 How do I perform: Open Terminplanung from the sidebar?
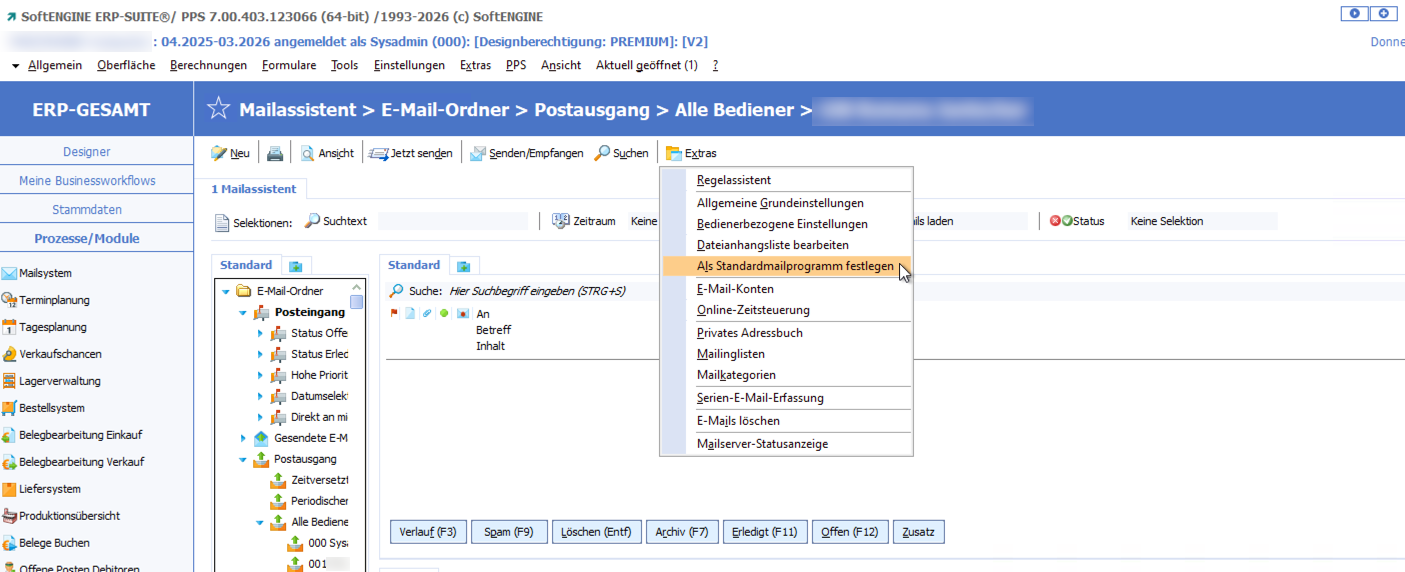tap(10, 300)
